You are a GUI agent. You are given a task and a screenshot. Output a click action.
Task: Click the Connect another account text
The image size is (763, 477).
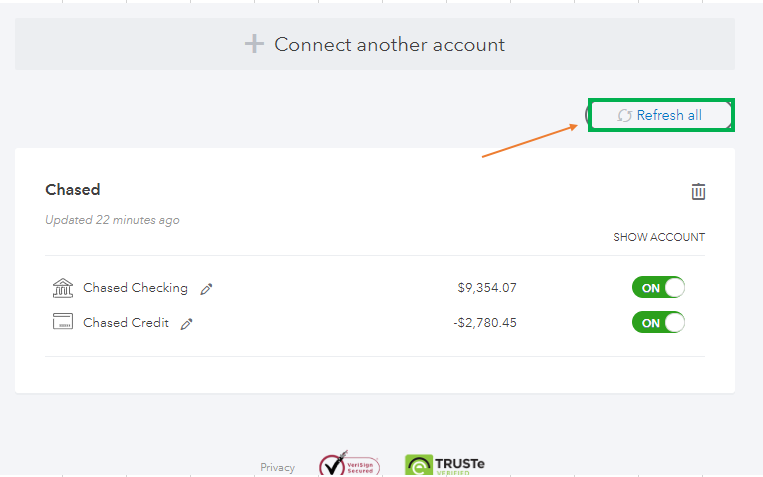pos(389,45)
